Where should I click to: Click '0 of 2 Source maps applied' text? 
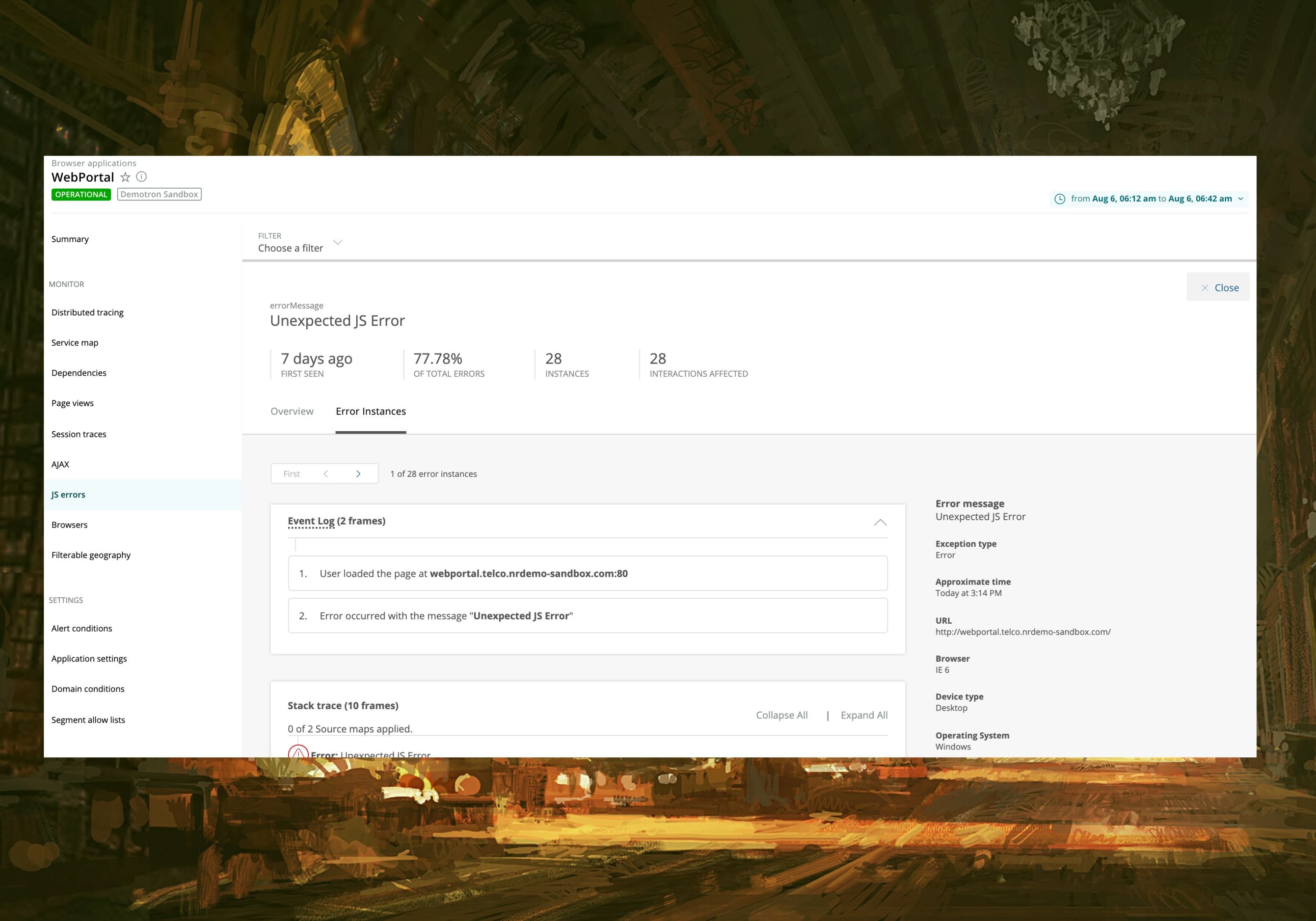pos(350,729)
